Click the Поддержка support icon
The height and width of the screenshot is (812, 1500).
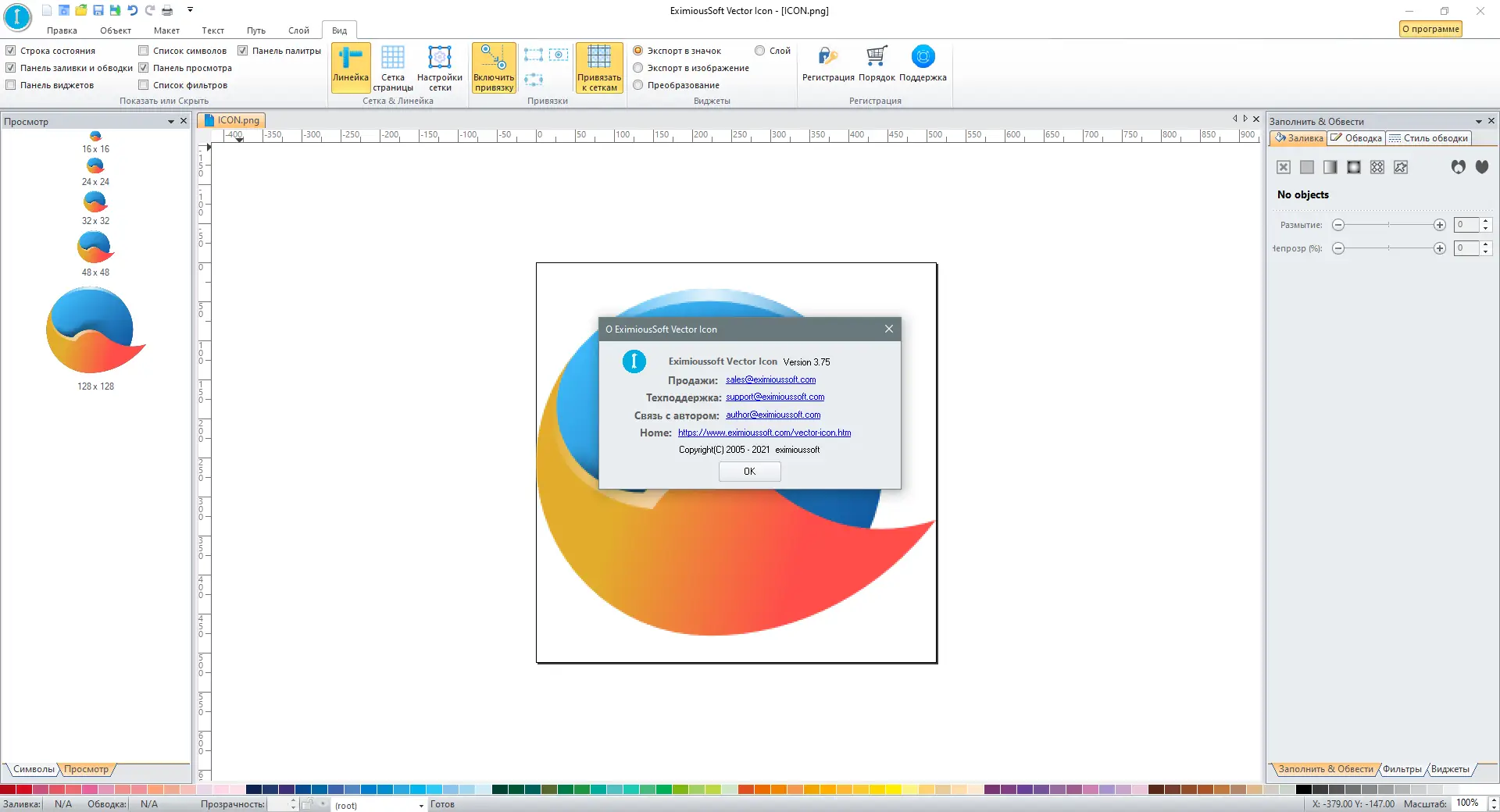(x=923, y=62)
